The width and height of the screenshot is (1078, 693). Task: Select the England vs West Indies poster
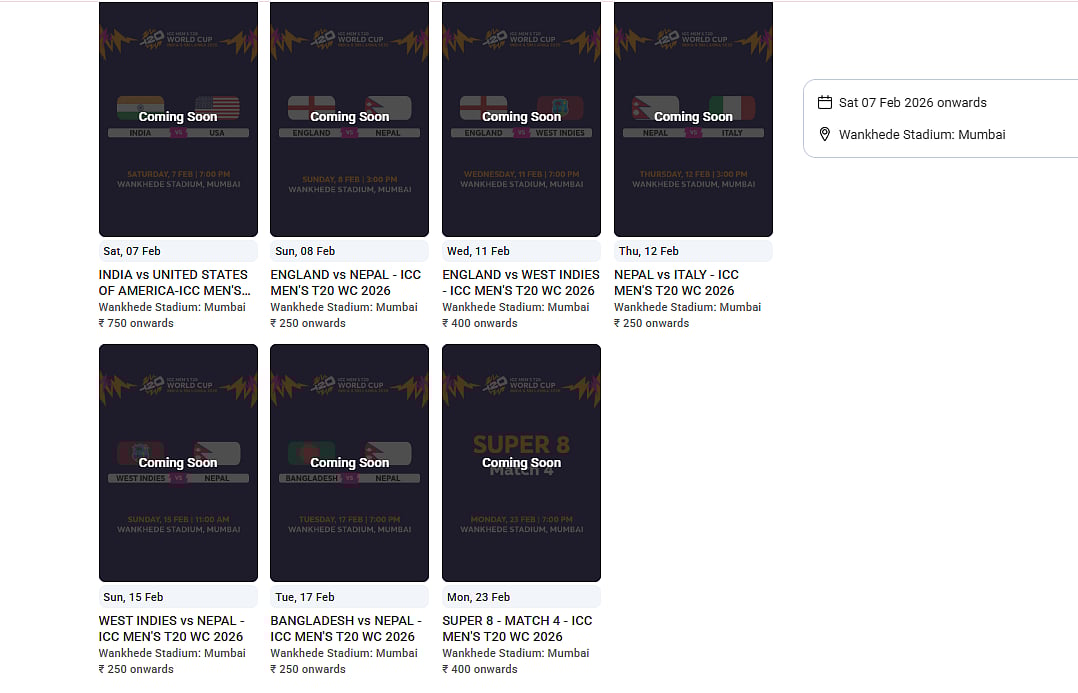click(521, 118)
